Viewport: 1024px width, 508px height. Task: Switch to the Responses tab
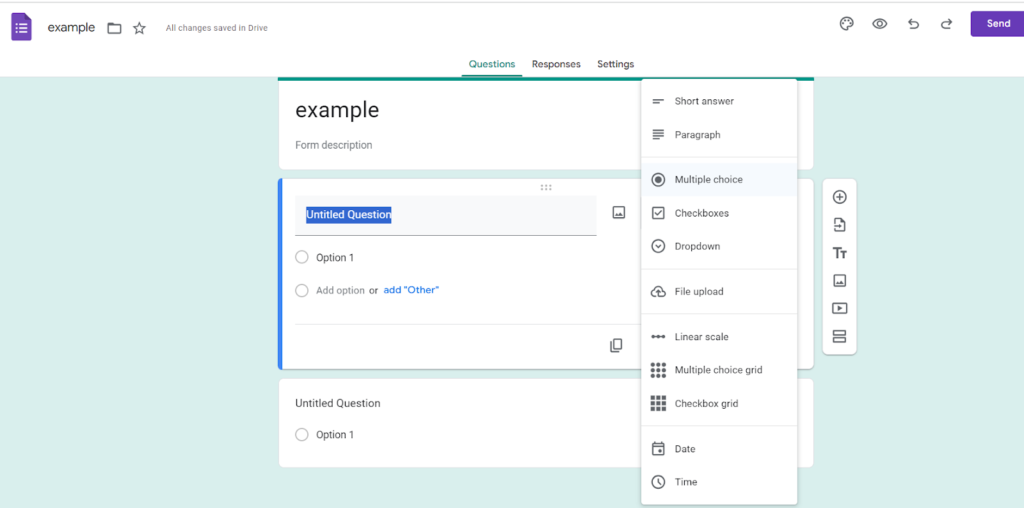point(556,64)
